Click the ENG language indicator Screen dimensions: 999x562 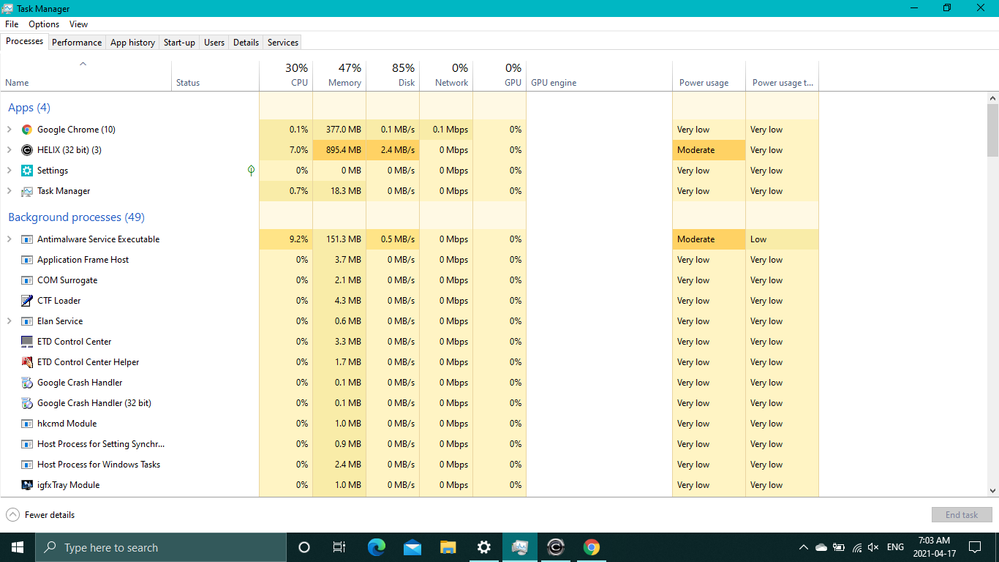click(x=895, y=547)
